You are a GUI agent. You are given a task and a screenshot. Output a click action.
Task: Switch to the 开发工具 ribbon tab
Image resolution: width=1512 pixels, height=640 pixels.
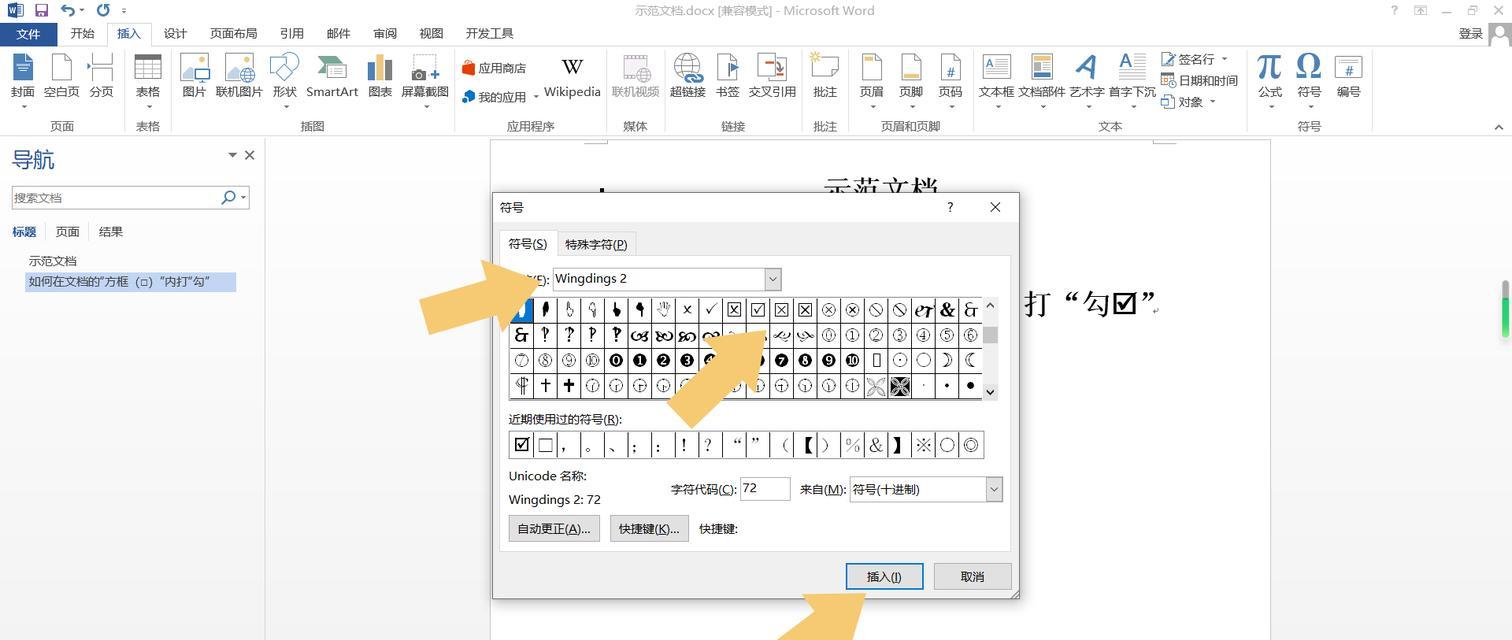click(x=489, y=33)
